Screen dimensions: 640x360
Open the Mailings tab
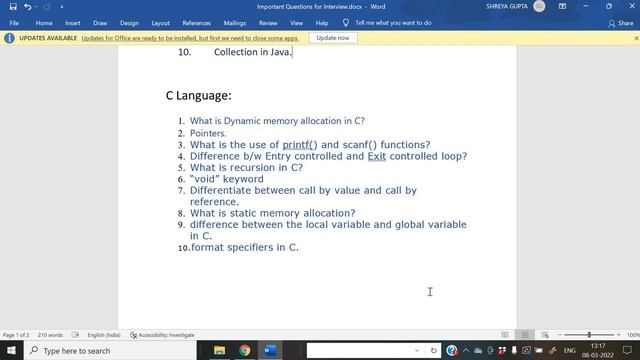[x=235, y=23]
